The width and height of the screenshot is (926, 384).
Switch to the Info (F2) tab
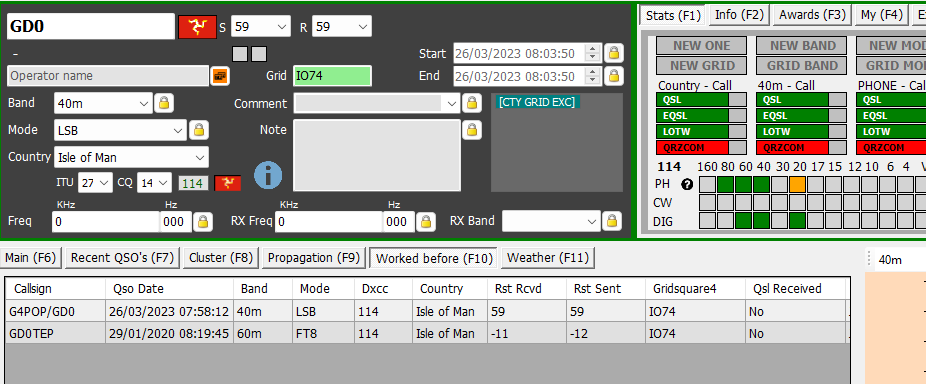pos(739,15)
